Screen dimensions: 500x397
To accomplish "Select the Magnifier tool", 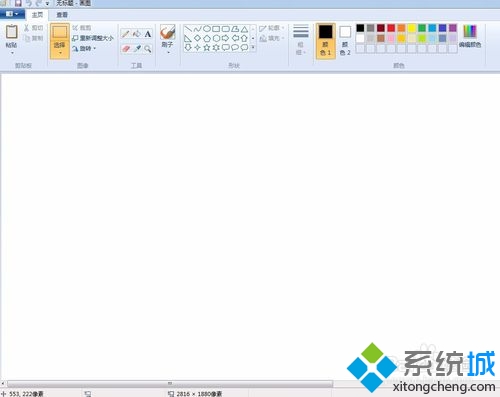I will click(x=148, y=49).
